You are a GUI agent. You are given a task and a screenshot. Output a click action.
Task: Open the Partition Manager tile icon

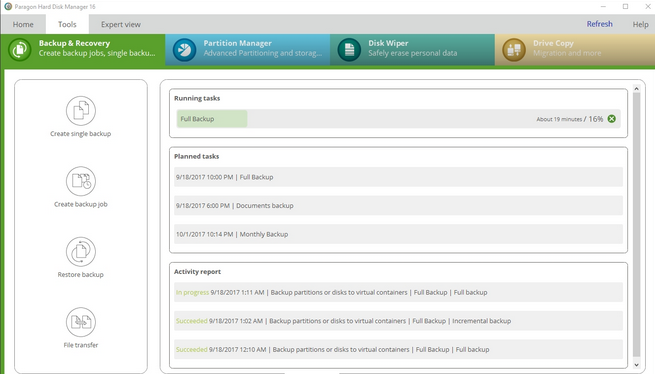[184, 50]
